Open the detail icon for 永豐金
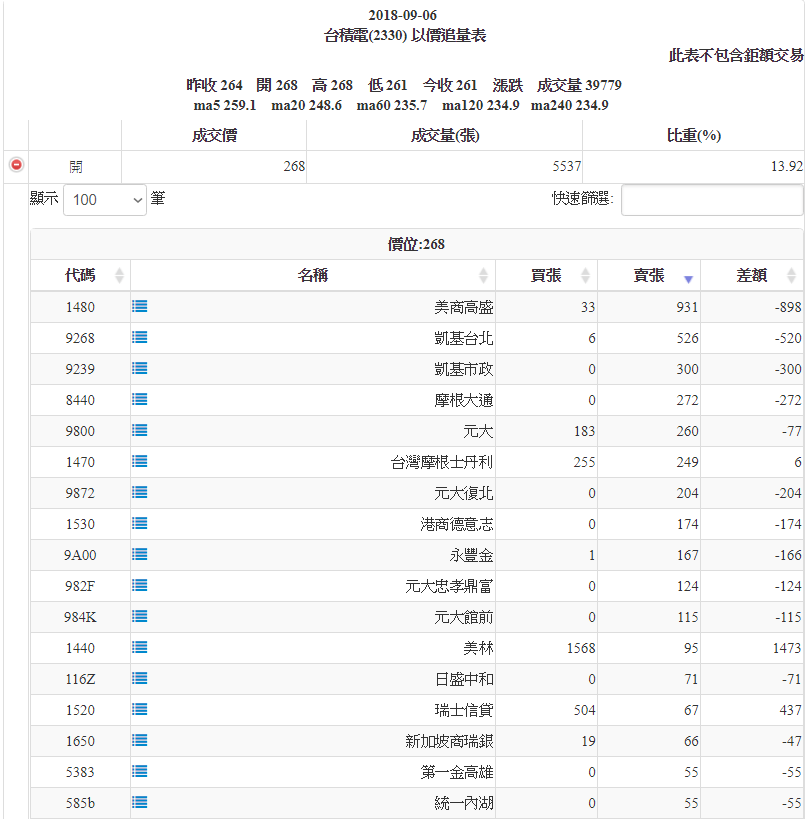Screen dimensions: 807x819 [x=140, y=555]
